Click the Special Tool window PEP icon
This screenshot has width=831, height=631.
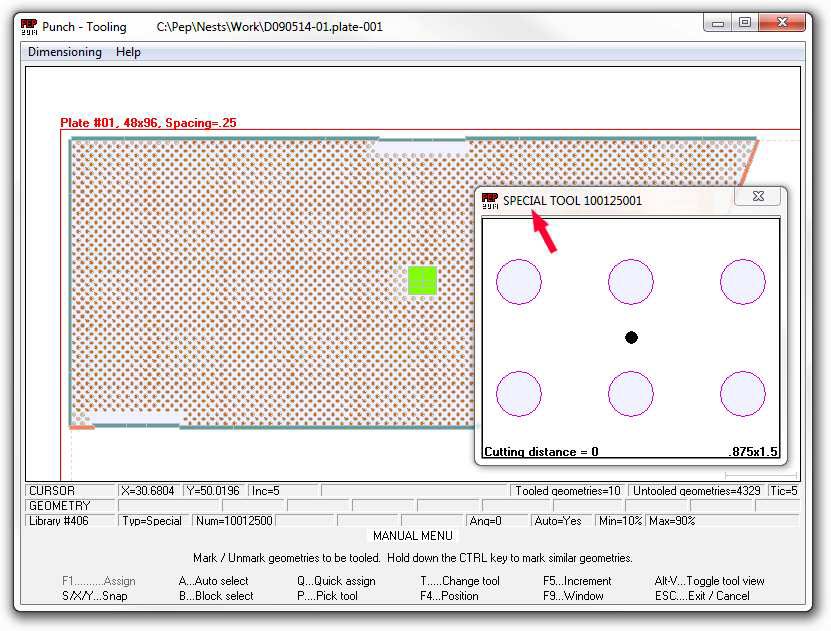coord(490,200)
